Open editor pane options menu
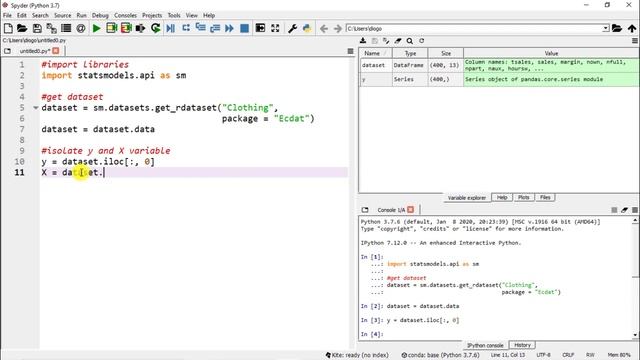This screenshot has height=360, width=640. [x=350, y=51]
